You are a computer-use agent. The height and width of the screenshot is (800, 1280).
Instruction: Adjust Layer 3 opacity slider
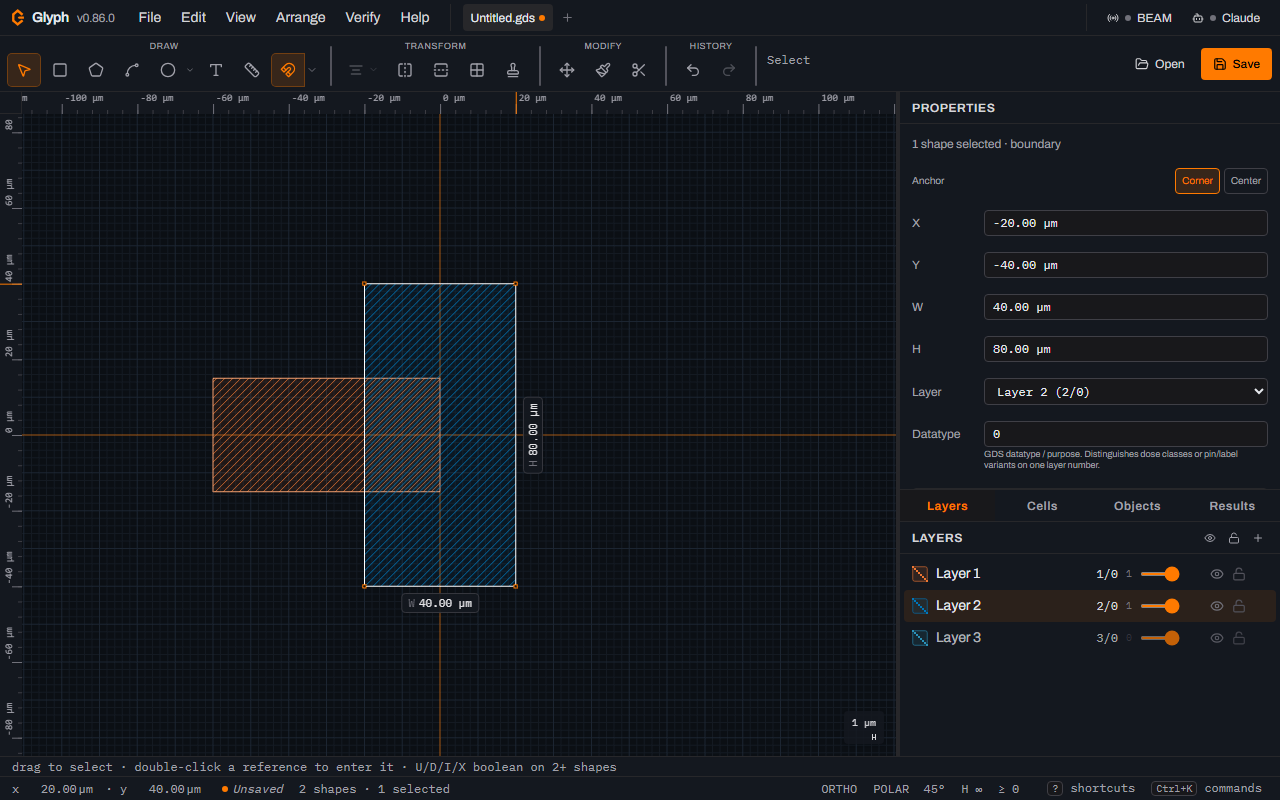1160,638
